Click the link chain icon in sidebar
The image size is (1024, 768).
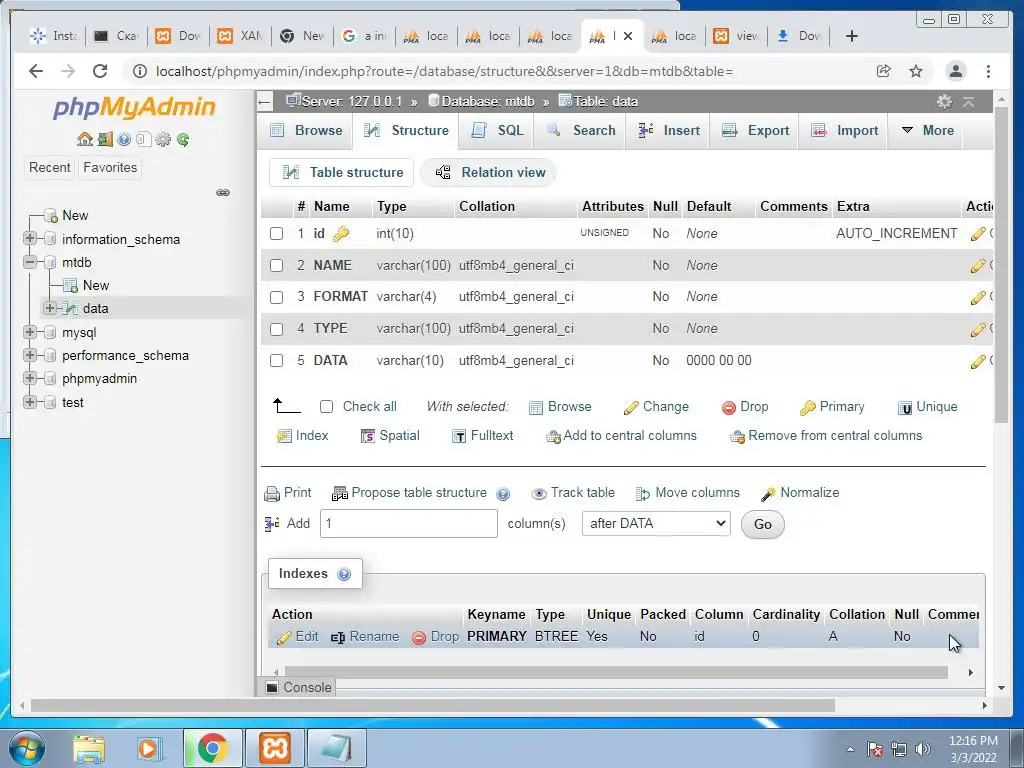(223, 193)
